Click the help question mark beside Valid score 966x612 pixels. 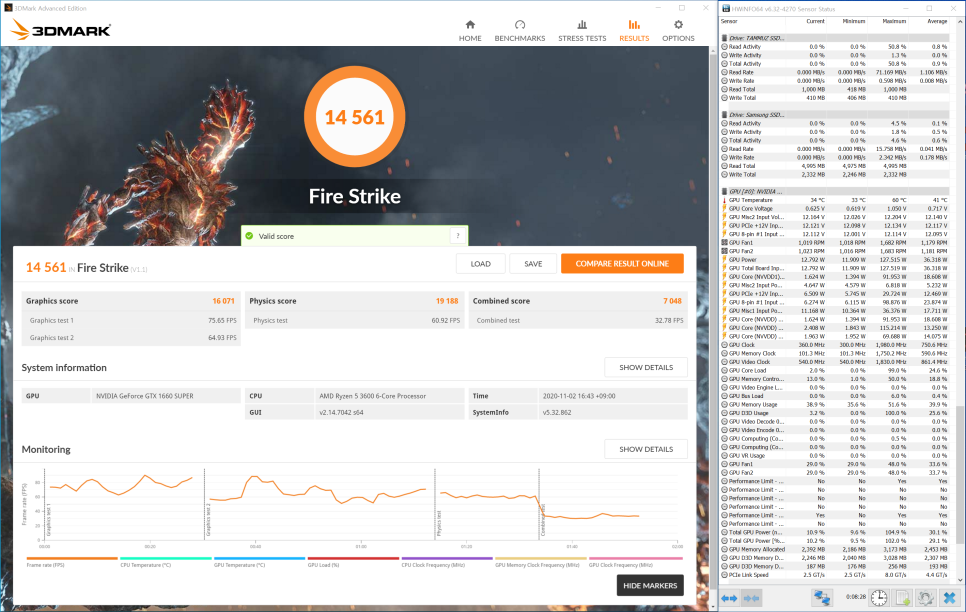[x=458, y=236]
